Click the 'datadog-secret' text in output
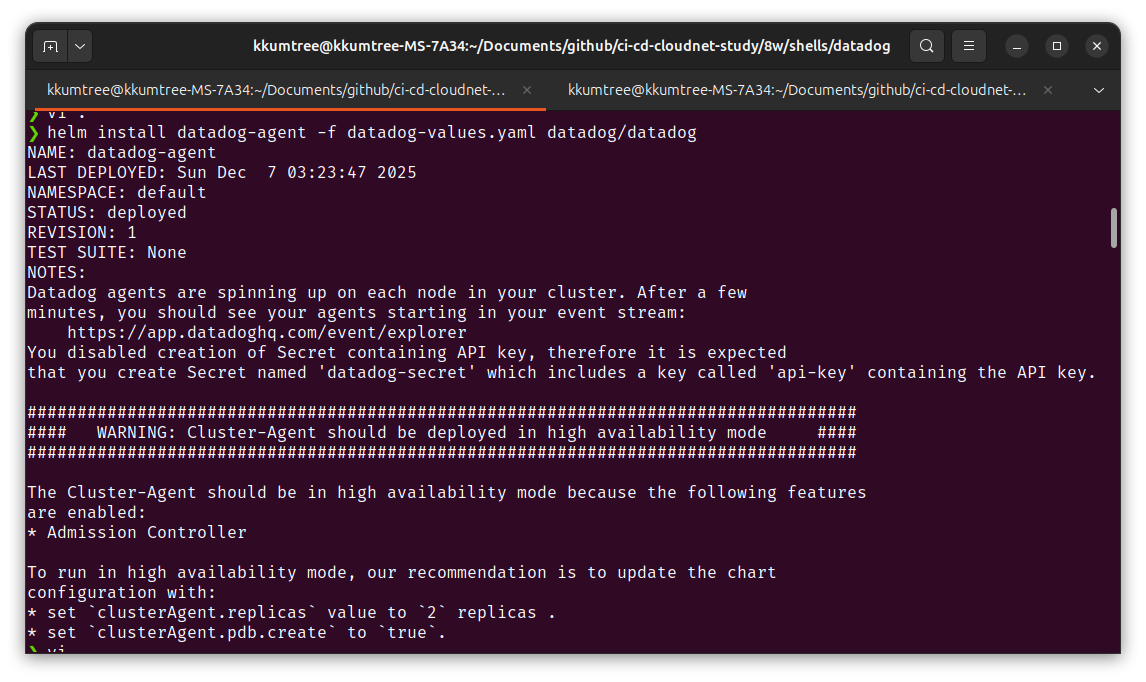The height and width of the screenshot is (682, 1146). pos(397,373)
